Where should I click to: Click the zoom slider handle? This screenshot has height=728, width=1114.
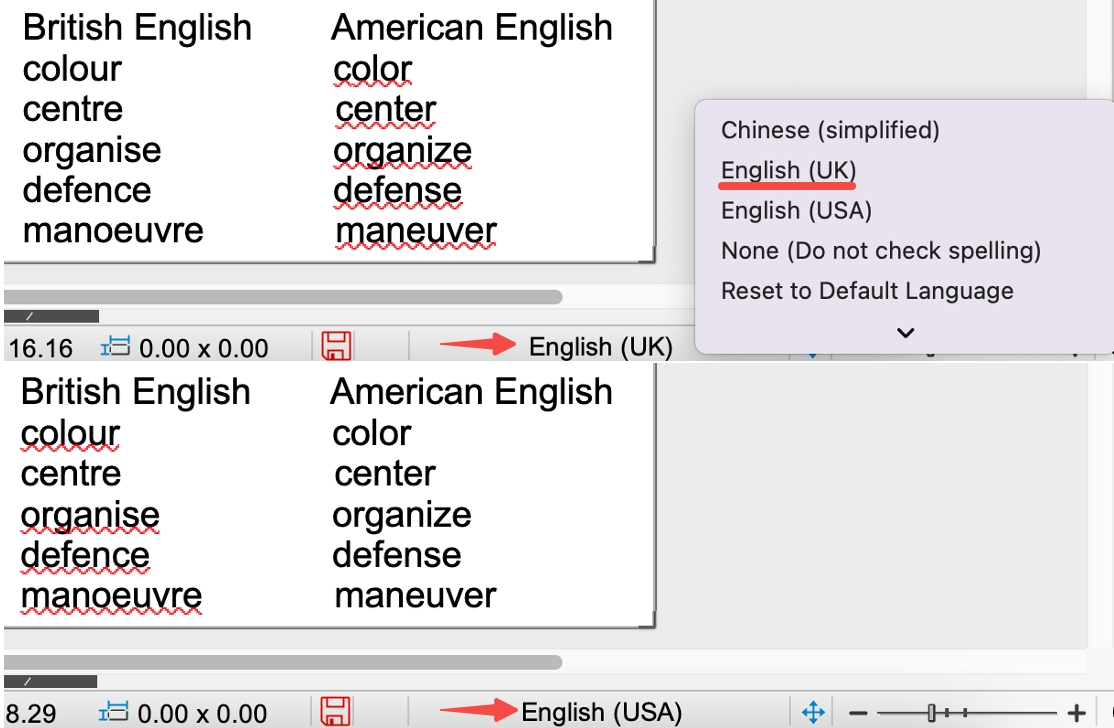point(931,713)
